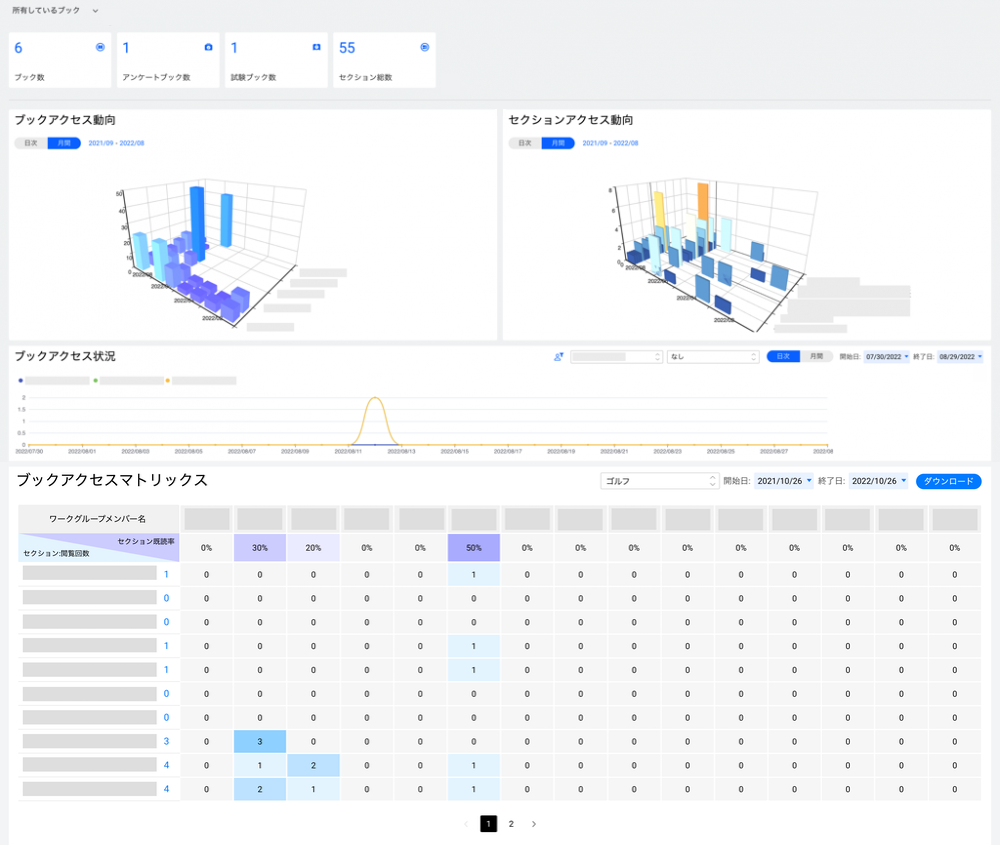Click the total sections card icon

tap(425, 47)
